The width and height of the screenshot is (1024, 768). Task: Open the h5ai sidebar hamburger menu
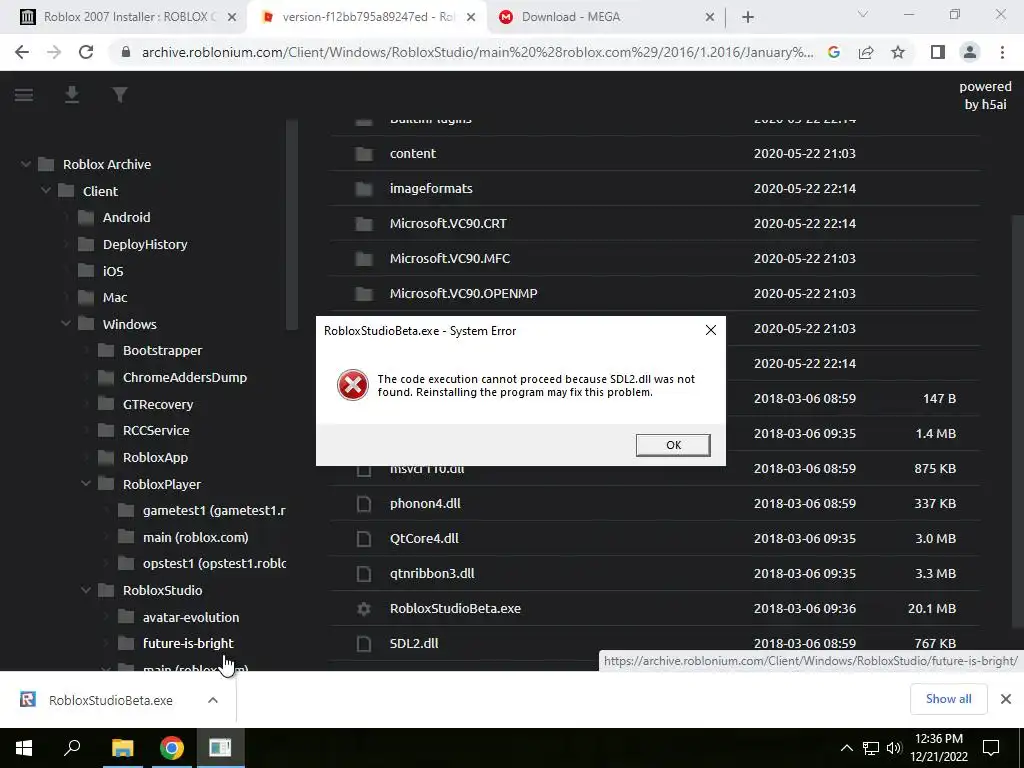tap(24, 95)
